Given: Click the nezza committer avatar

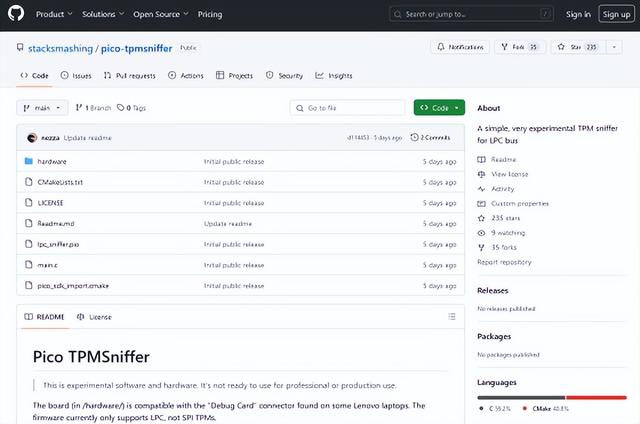Looking at the screenshot, I should [x=32, y=138].
